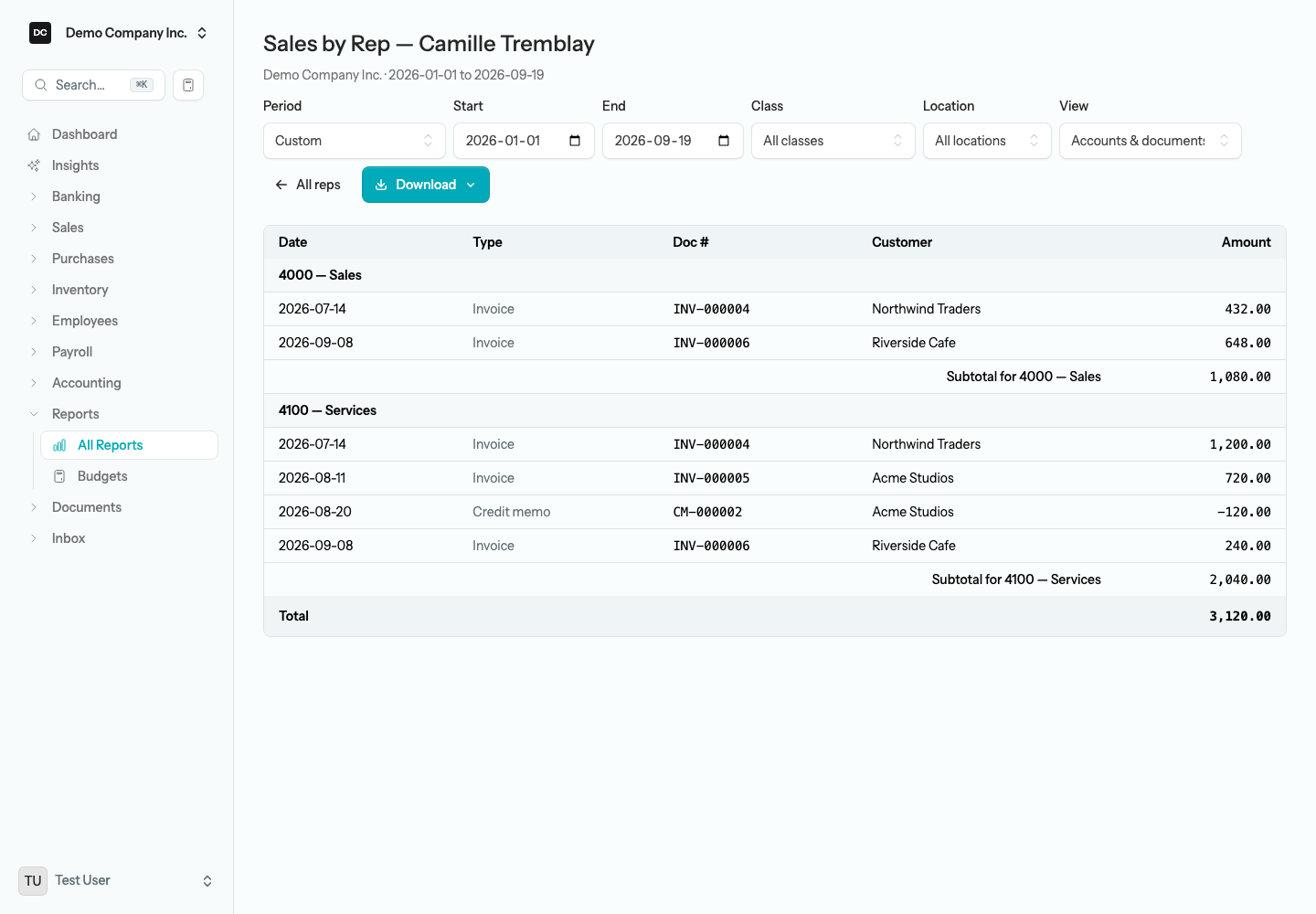1316x914 pixels.
Task: Click the Budgets calculator icon
Action: (59, 476)
